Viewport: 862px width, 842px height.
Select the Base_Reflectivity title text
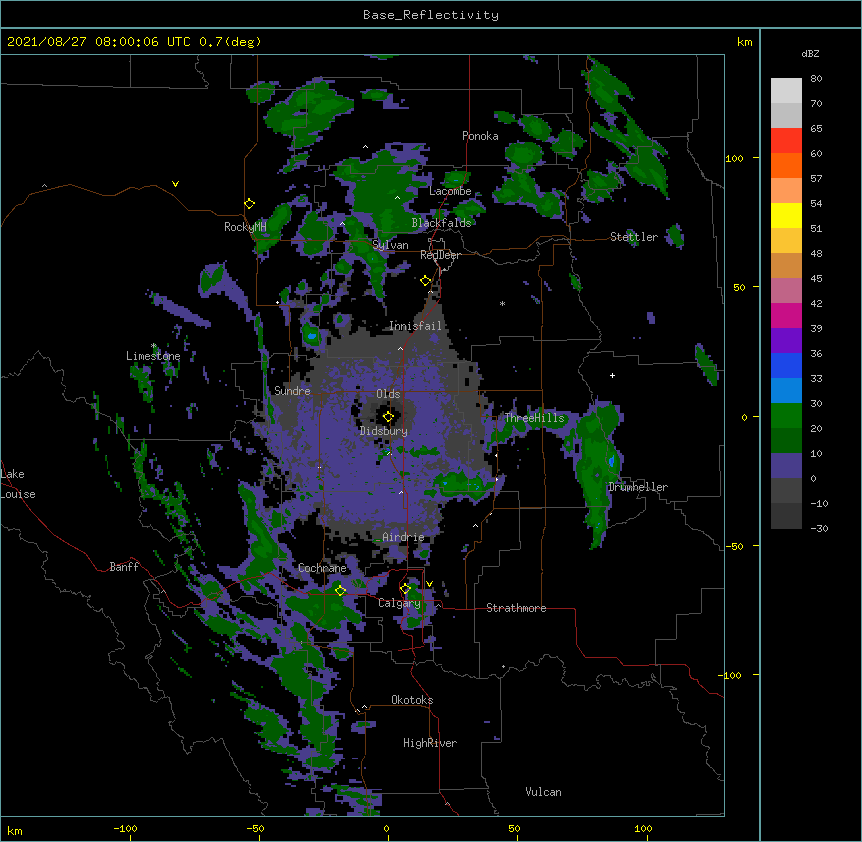tap(431, 15)
